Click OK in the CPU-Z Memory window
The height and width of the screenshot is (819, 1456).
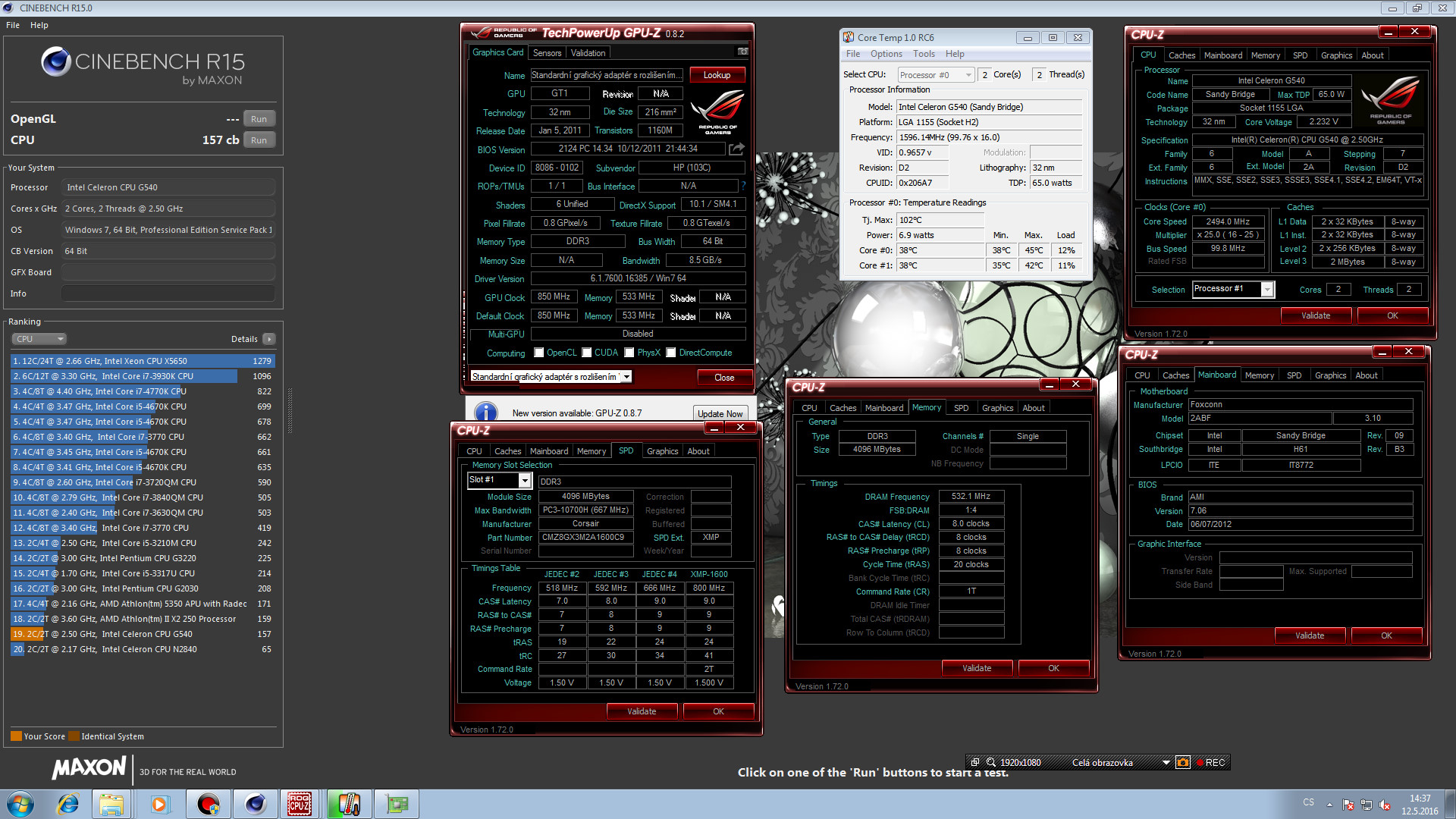(1053, 668)
